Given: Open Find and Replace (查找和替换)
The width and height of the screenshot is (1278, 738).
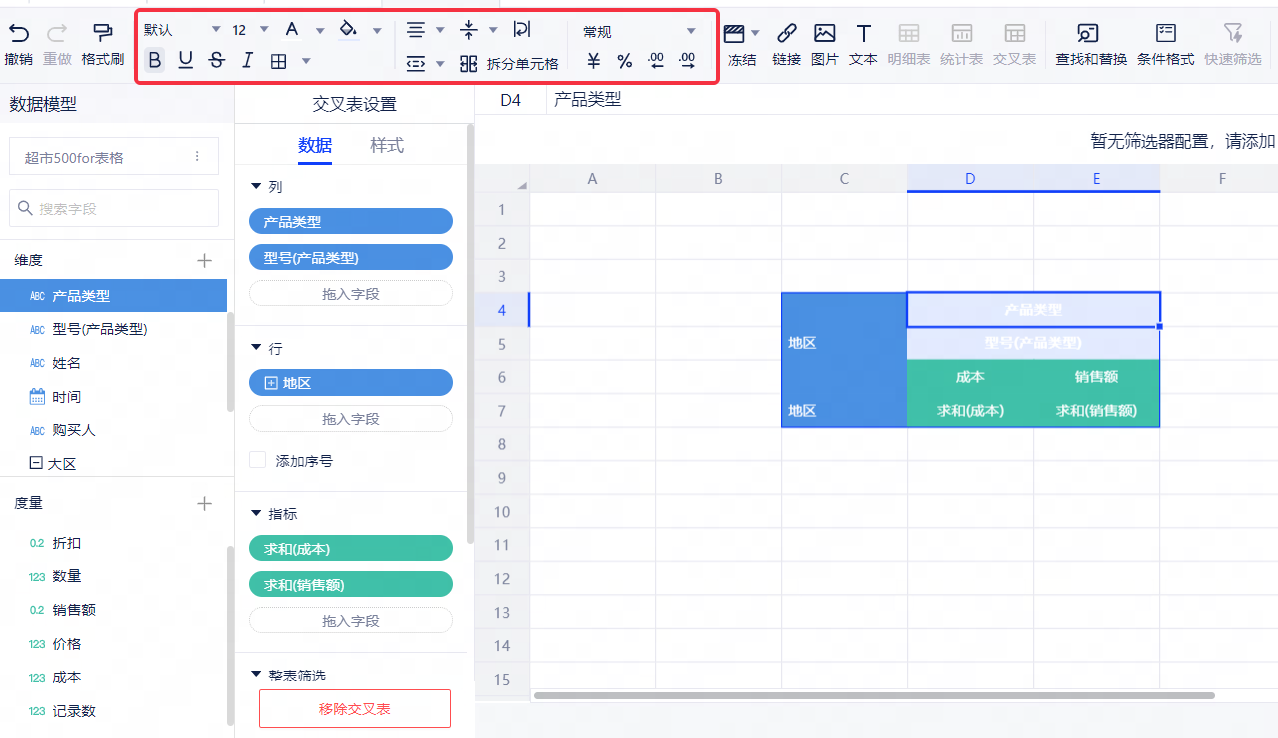Looking at the screenshot, I should 1090,34.
